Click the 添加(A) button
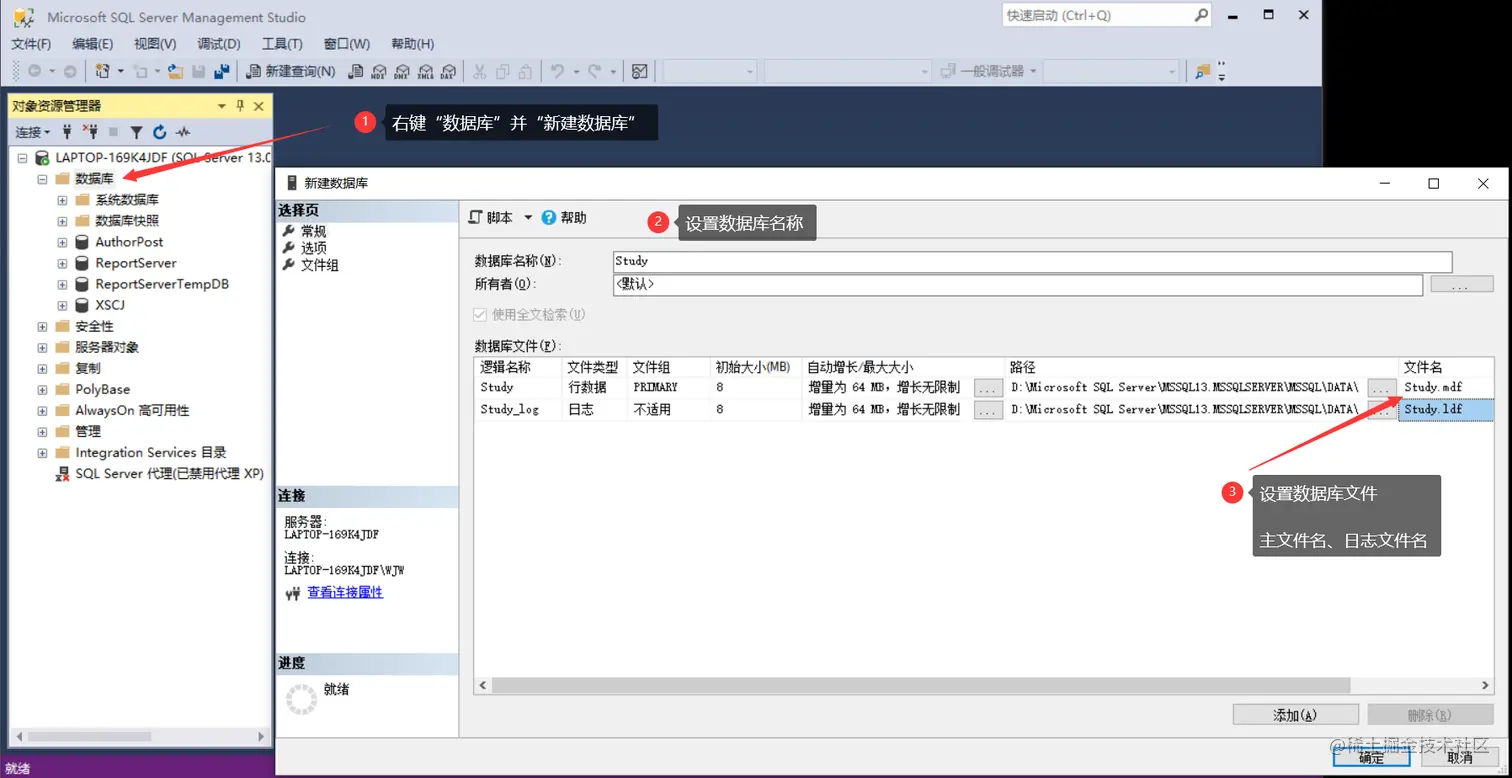 click(x=1295, y=715)
